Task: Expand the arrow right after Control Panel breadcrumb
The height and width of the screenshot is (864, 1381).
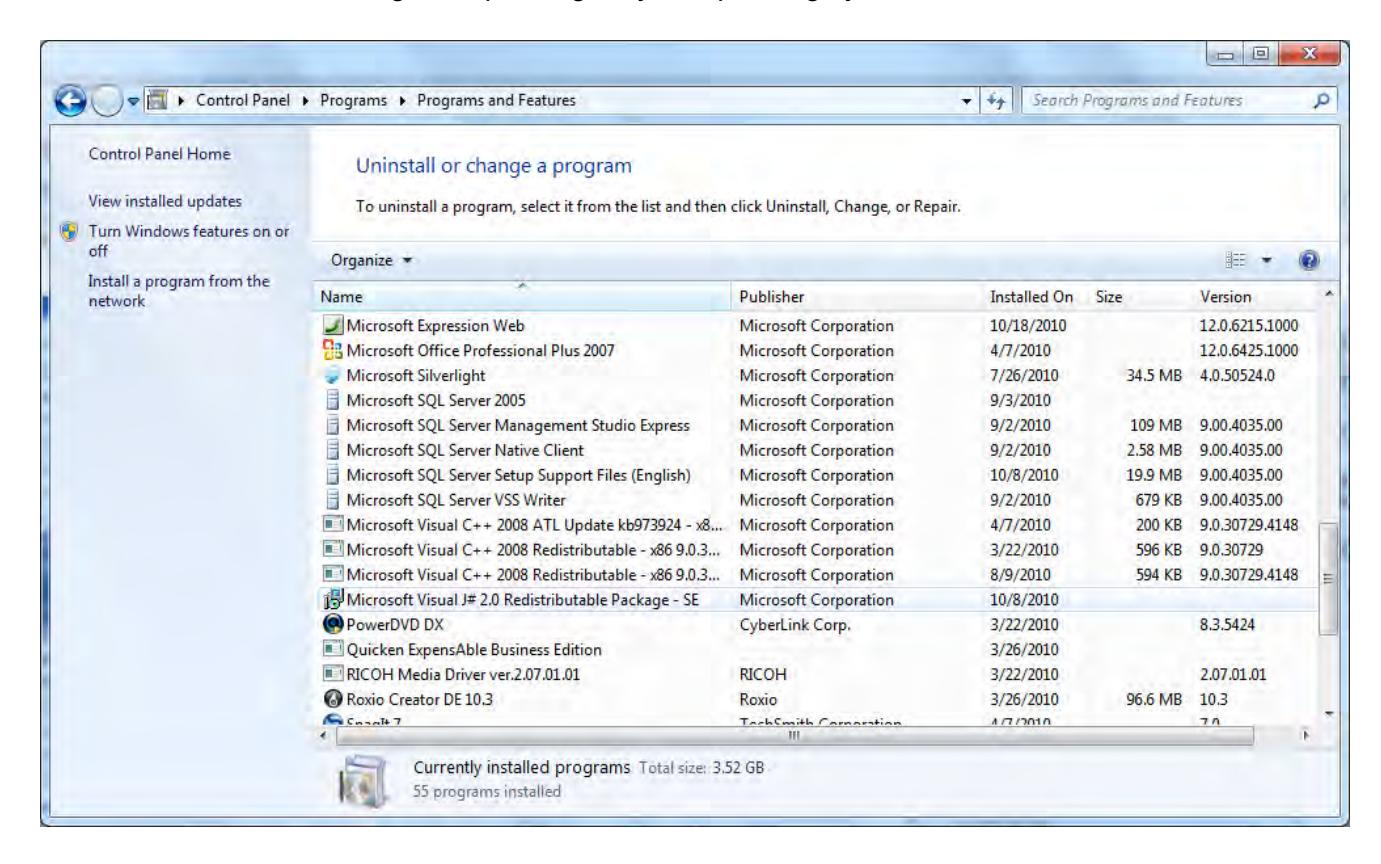Action: point(307,100)
